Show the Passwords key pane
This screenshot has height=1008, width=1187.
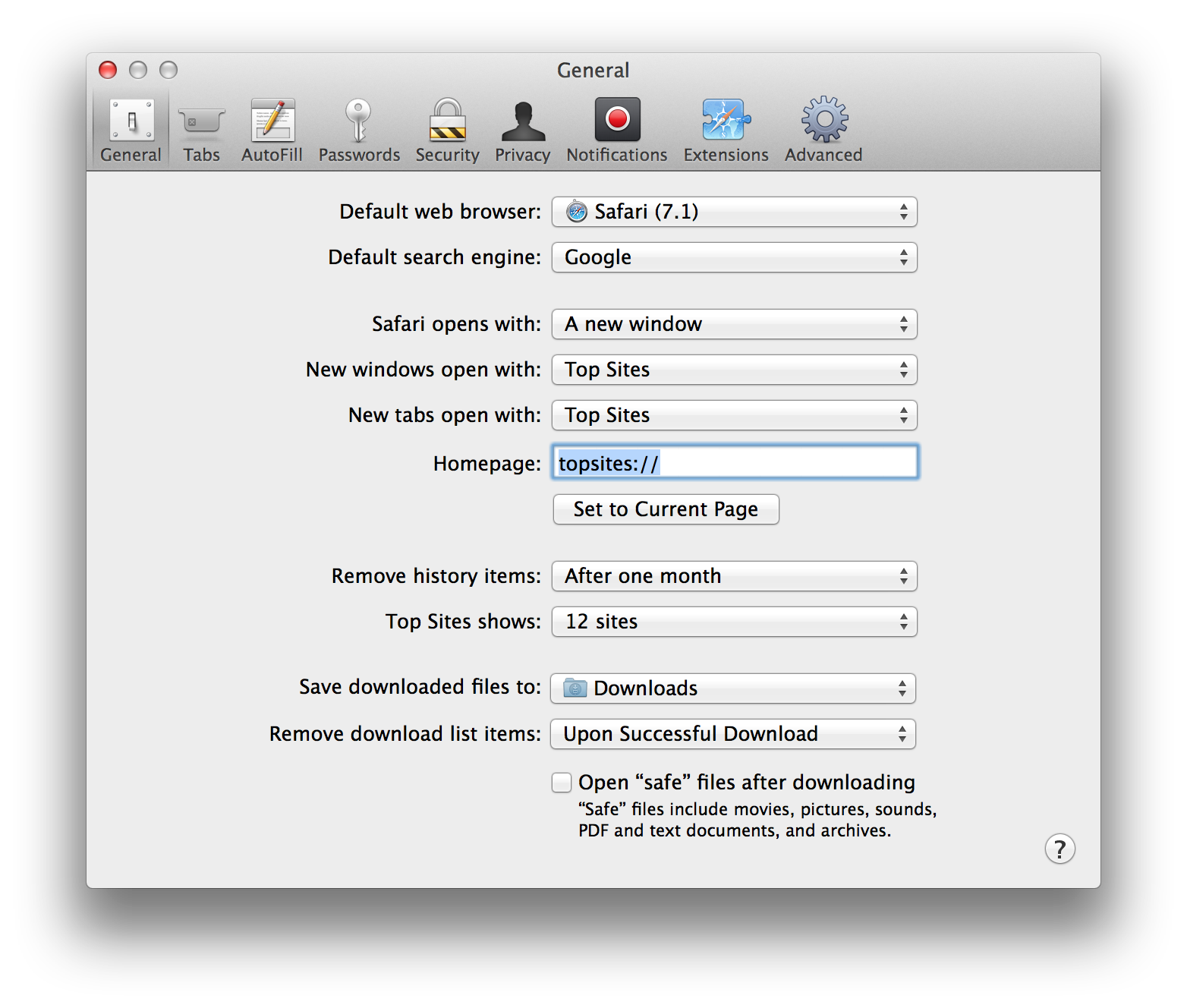pyautogui.click(x=359, y=131)
